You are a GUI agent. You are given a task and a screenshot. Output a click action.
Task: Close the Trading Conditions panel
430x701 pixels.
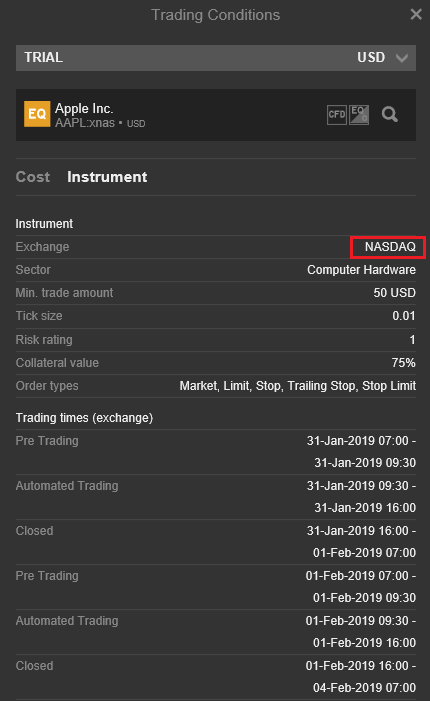(416, 14)
